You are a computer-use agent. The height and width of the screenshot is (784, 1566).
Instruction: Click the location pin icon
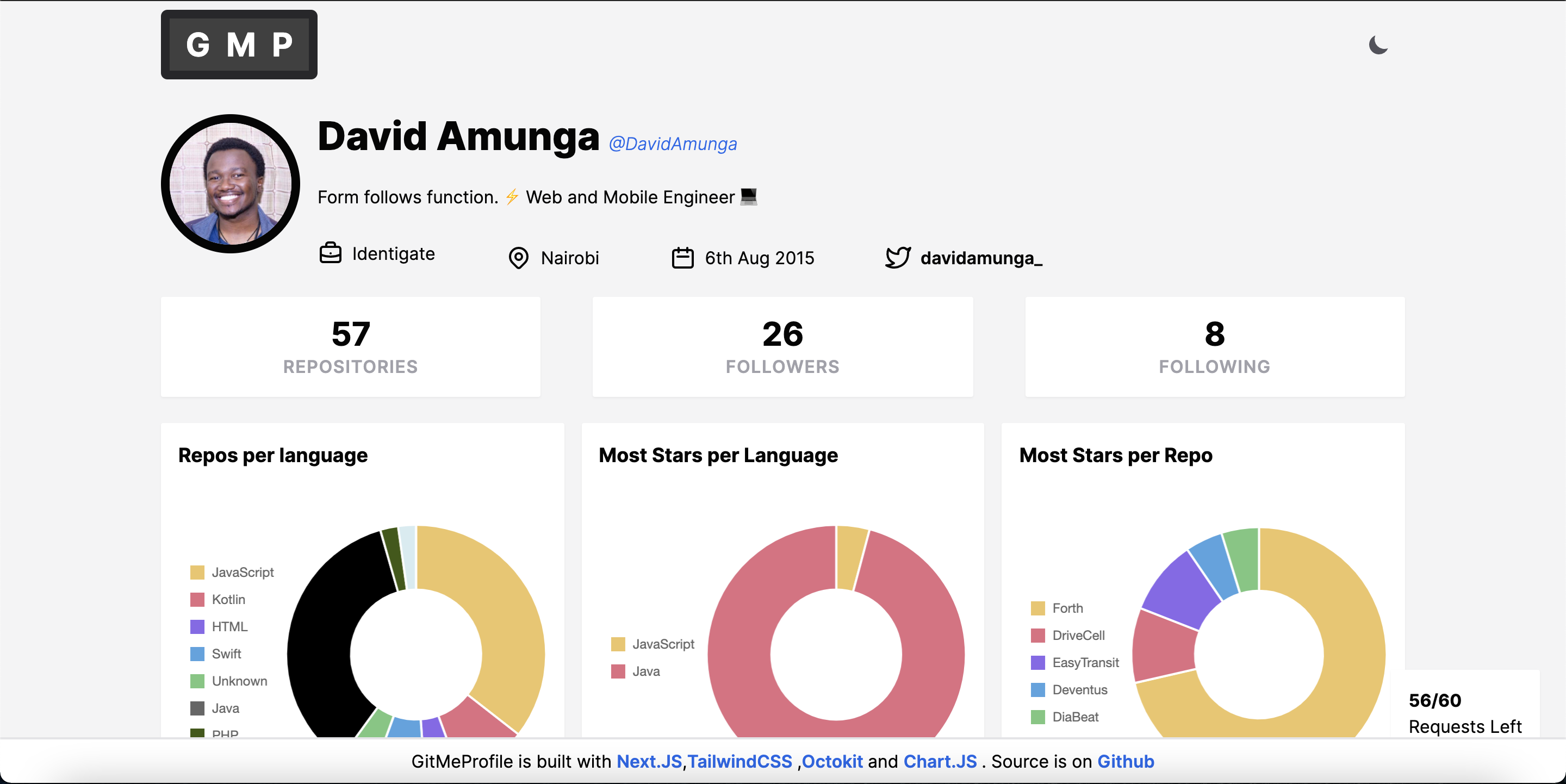518,258
